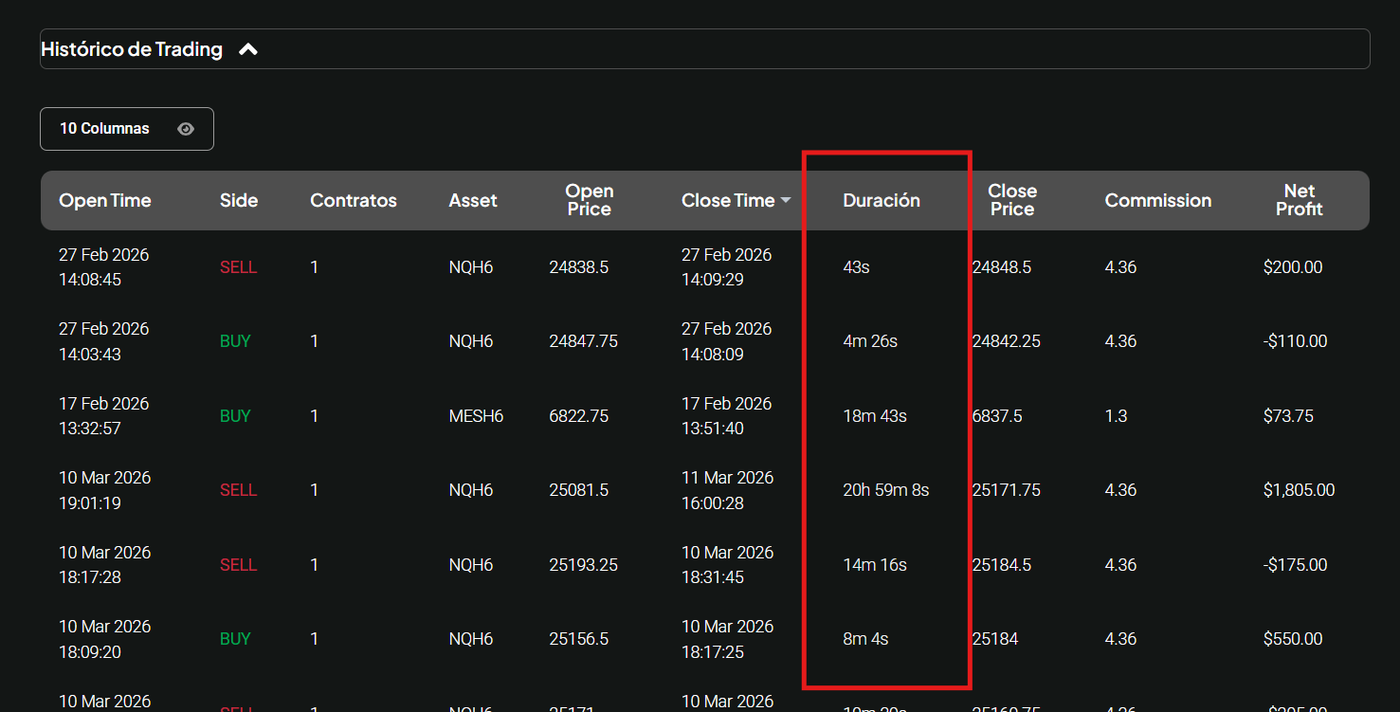
Task: Click the BUY label on 17 Feb trade
Action: click(x=235, y=416)
